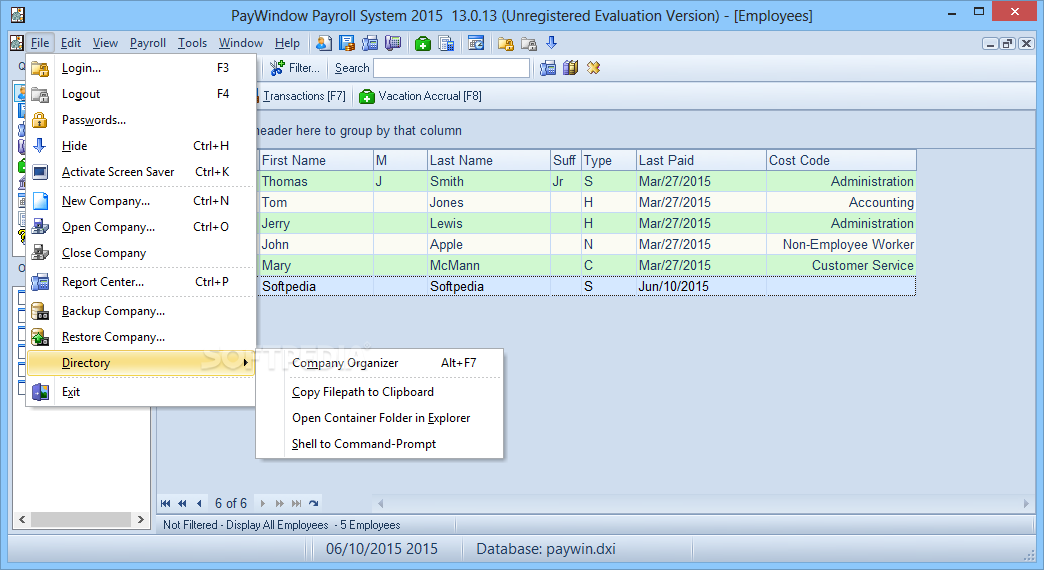Click the blue fax machine icon in the top toolbar
The height and width of the screenshot is (570, 1044).
[x=370, y=43]
